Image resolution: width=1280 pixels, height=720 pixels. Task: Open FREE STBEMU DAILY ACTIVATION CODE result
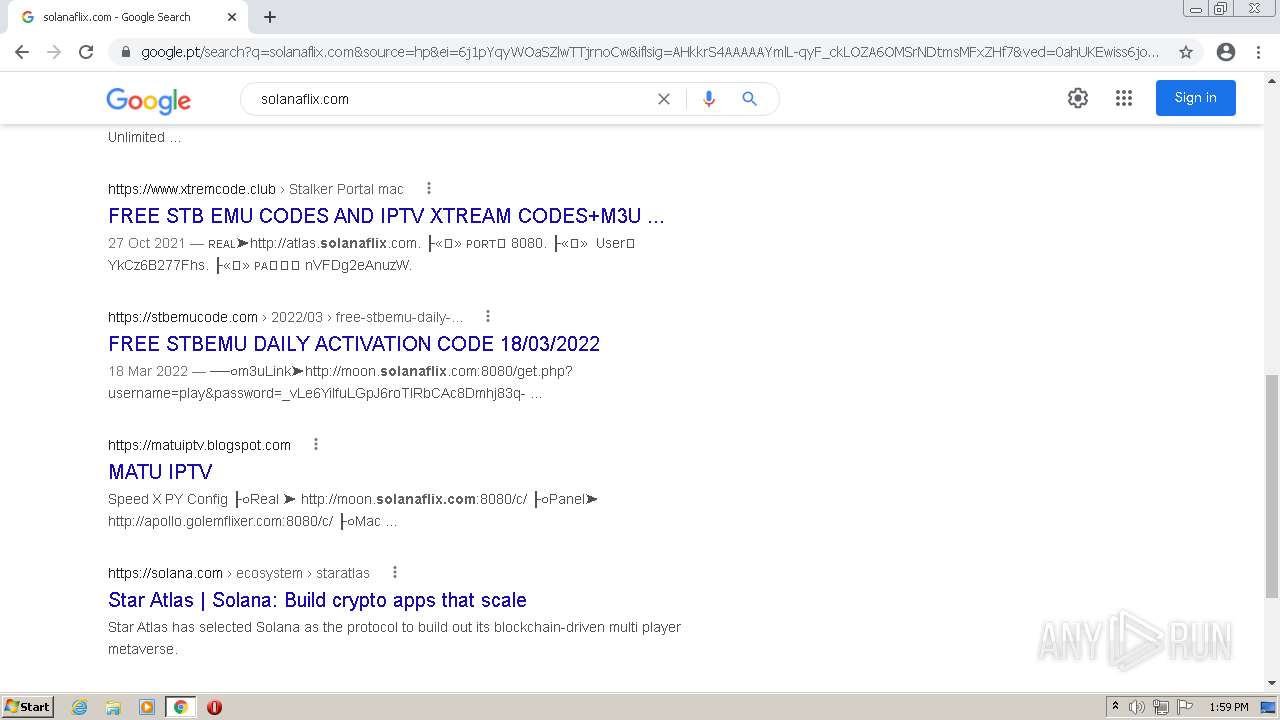(354, 344)
